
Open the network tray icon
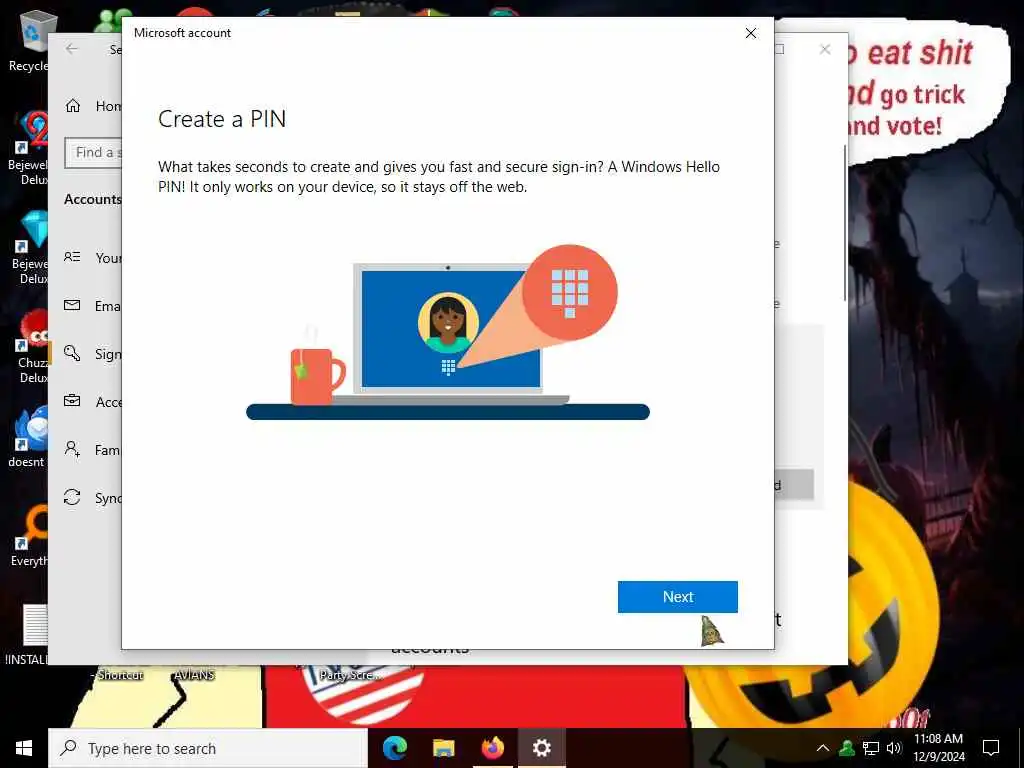(x=871, y=748)
